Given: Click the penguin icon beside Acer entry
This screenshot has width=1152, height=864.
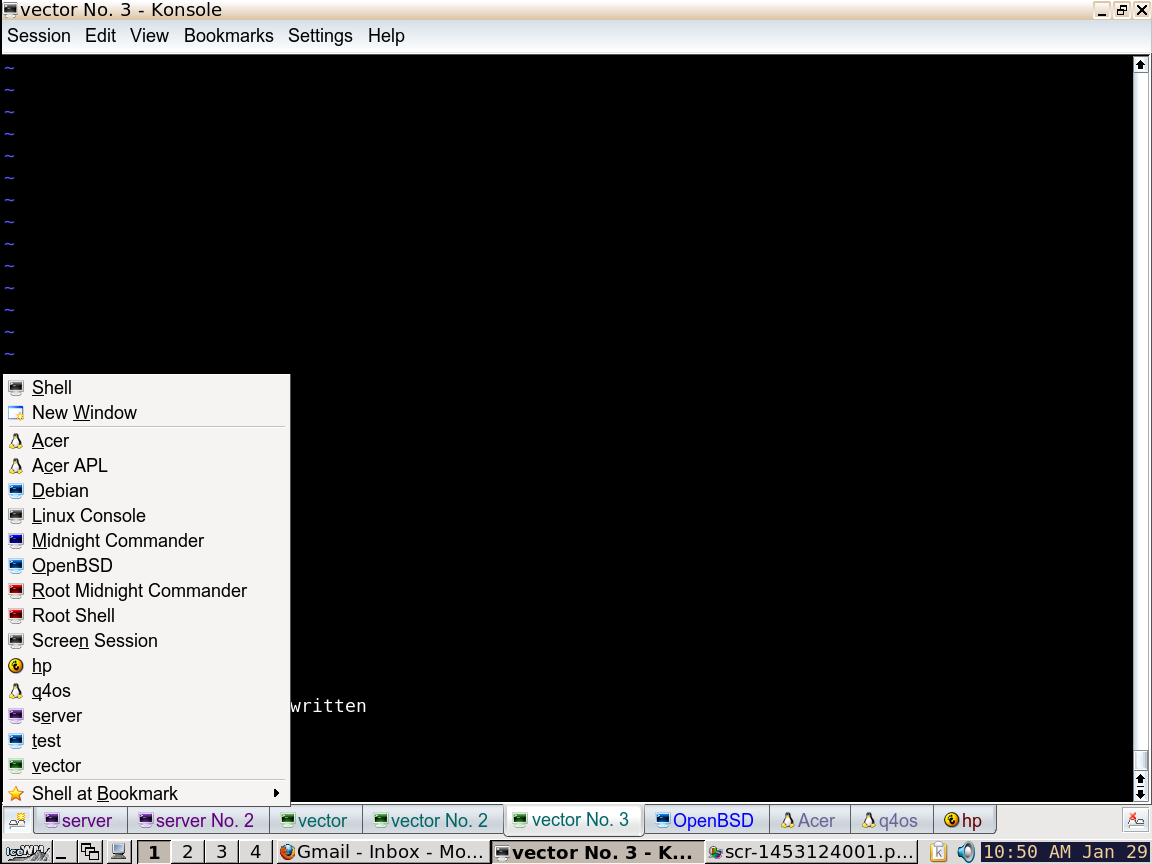Looking at the screenshot, I should pyautogui.click(x=16, y=441).
